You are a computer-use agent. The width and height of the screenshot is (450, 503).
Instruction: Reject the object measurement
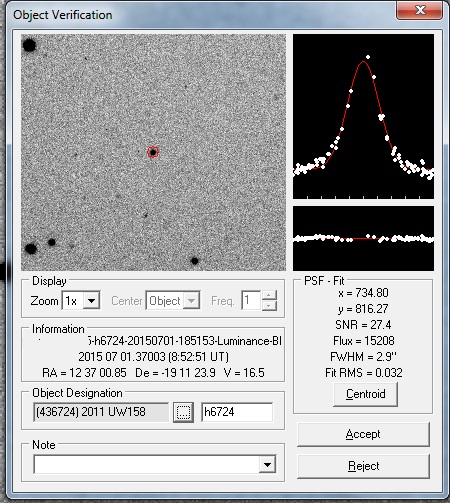(x=363, y=466)
